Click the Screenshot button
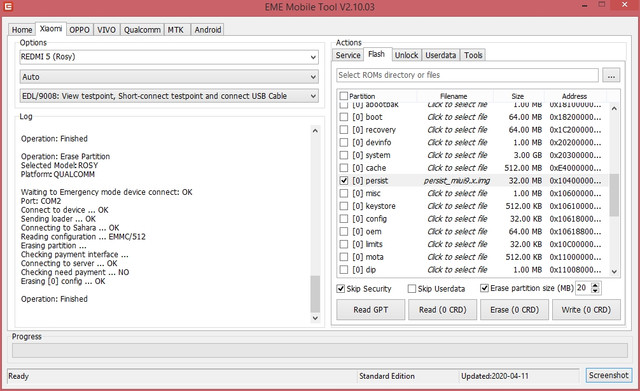This screenshot has height=391, width=640. [608, 375]
